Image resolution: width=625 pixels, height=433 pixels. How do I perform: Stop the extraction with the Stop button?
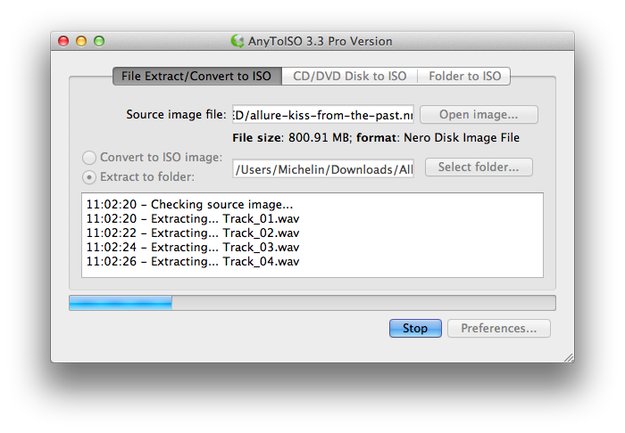click(x=415, y=328)
